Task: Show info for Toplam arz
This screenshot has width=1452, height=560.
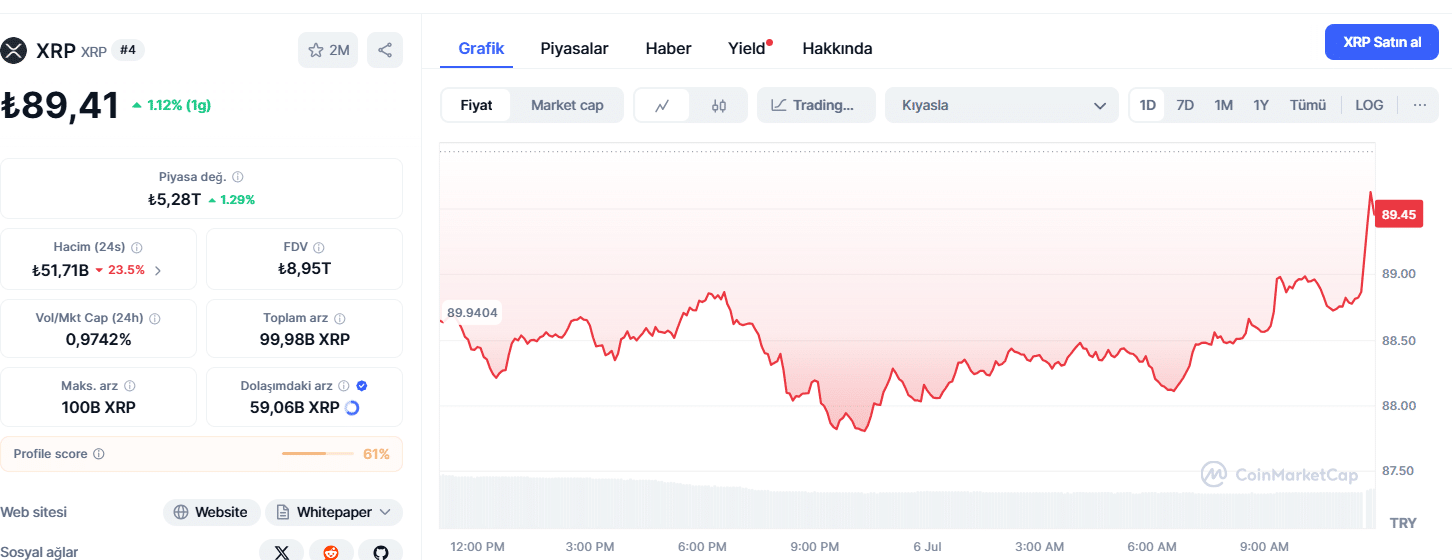Action: (339, 318)
